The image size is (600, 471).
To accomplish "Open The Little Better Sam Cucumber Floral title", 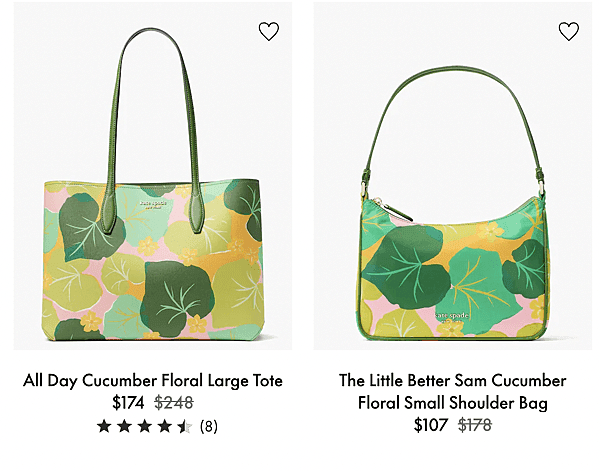I will pyautogui.click(x=453, y=391).
